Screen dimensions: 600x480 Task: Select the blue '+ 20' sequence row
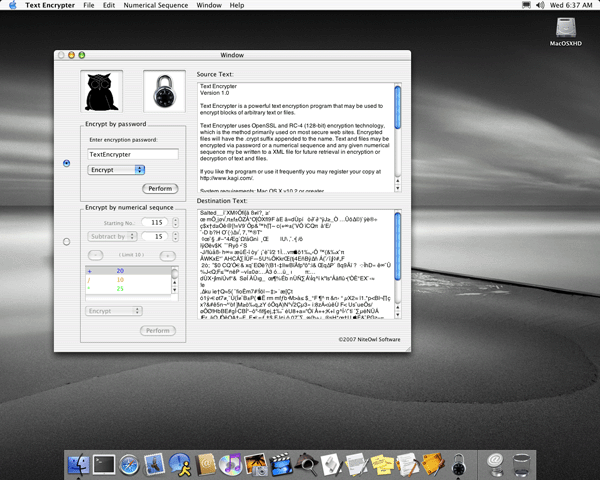tap(128, 271)
